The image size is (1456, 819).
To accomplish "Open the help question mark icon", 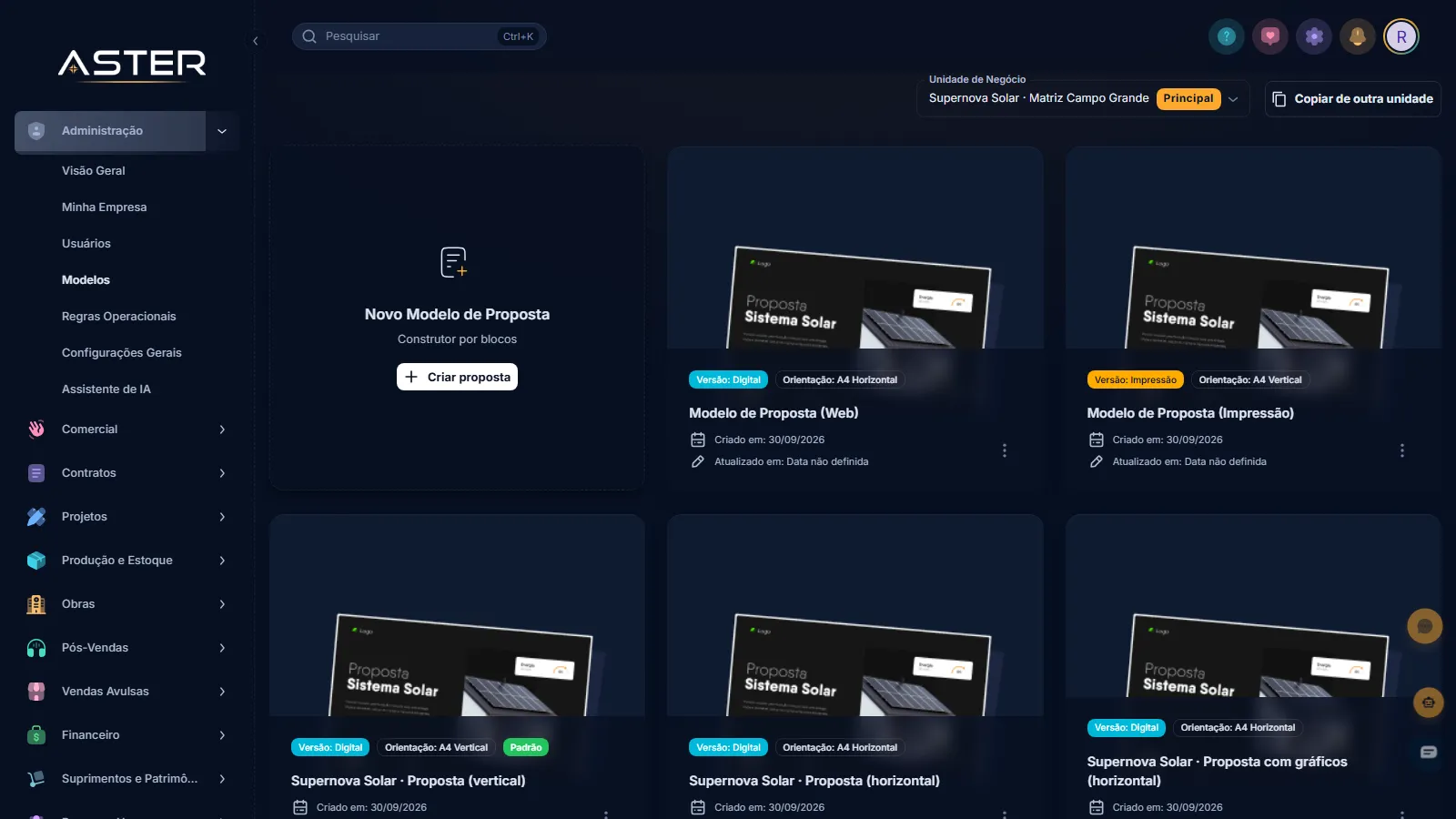I will 1227,36.
